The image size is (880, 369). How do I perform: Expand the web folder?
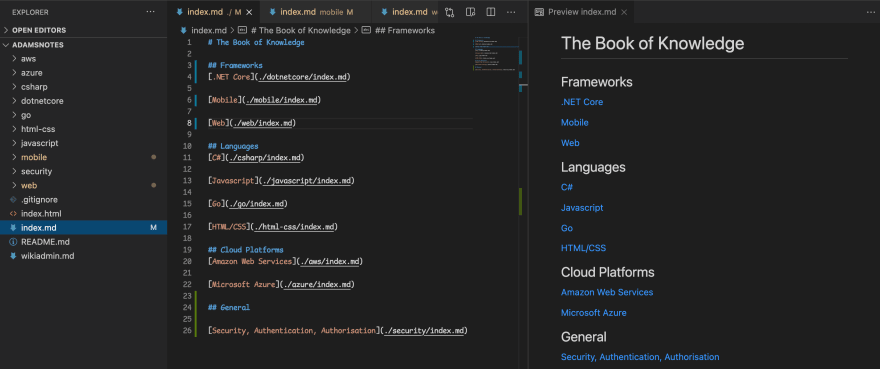coord(84,185)
